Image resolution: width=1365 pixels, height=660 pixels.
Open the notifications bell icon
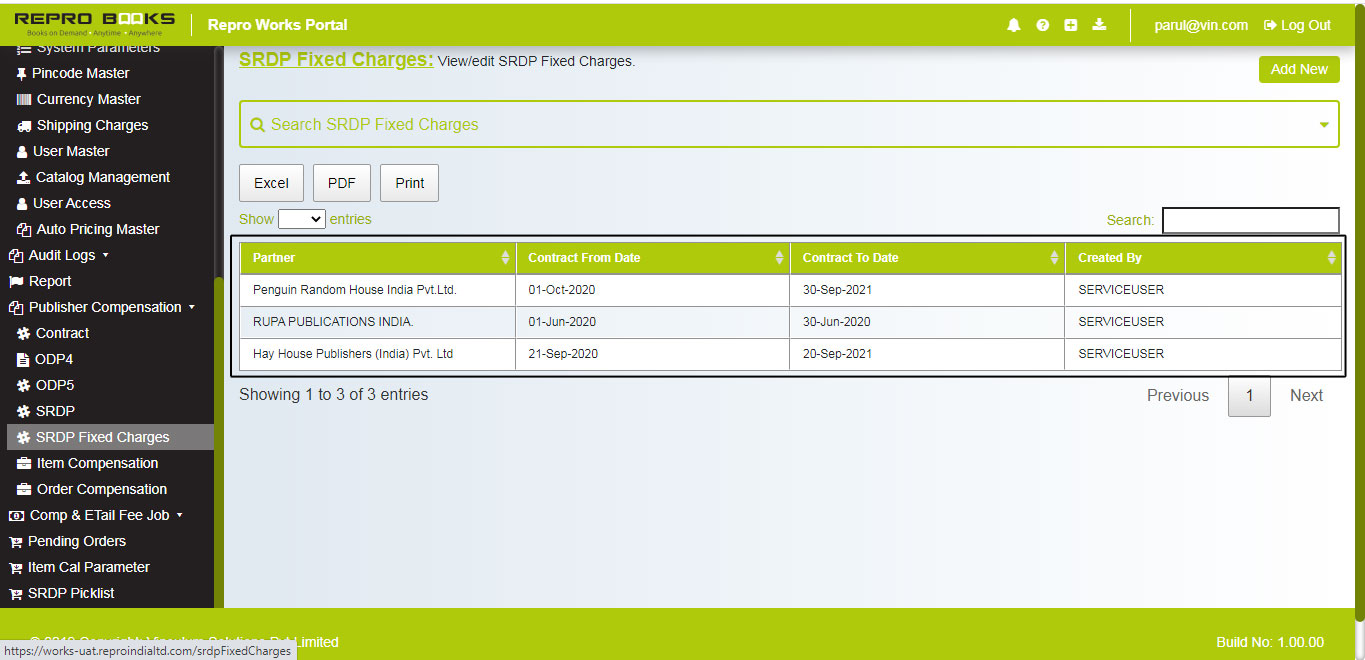pos(1013,25)
